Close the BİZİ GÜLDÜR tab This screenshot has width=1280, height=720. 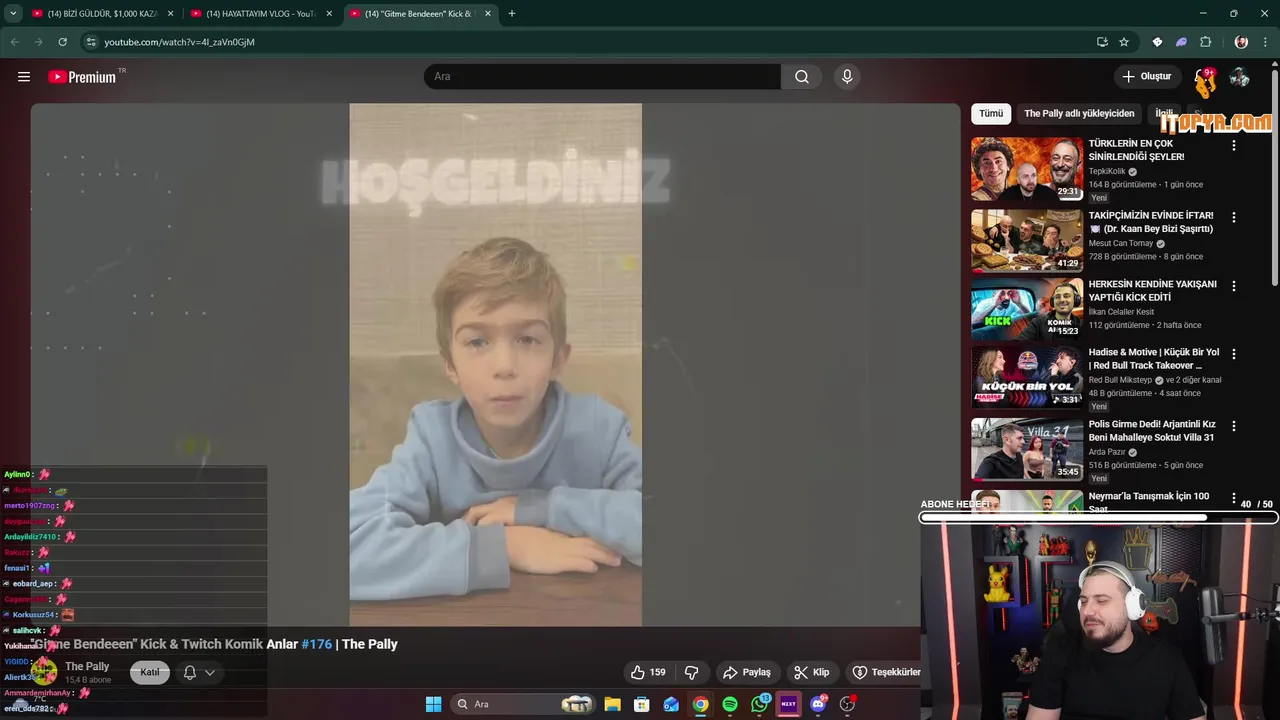(170, 14)
